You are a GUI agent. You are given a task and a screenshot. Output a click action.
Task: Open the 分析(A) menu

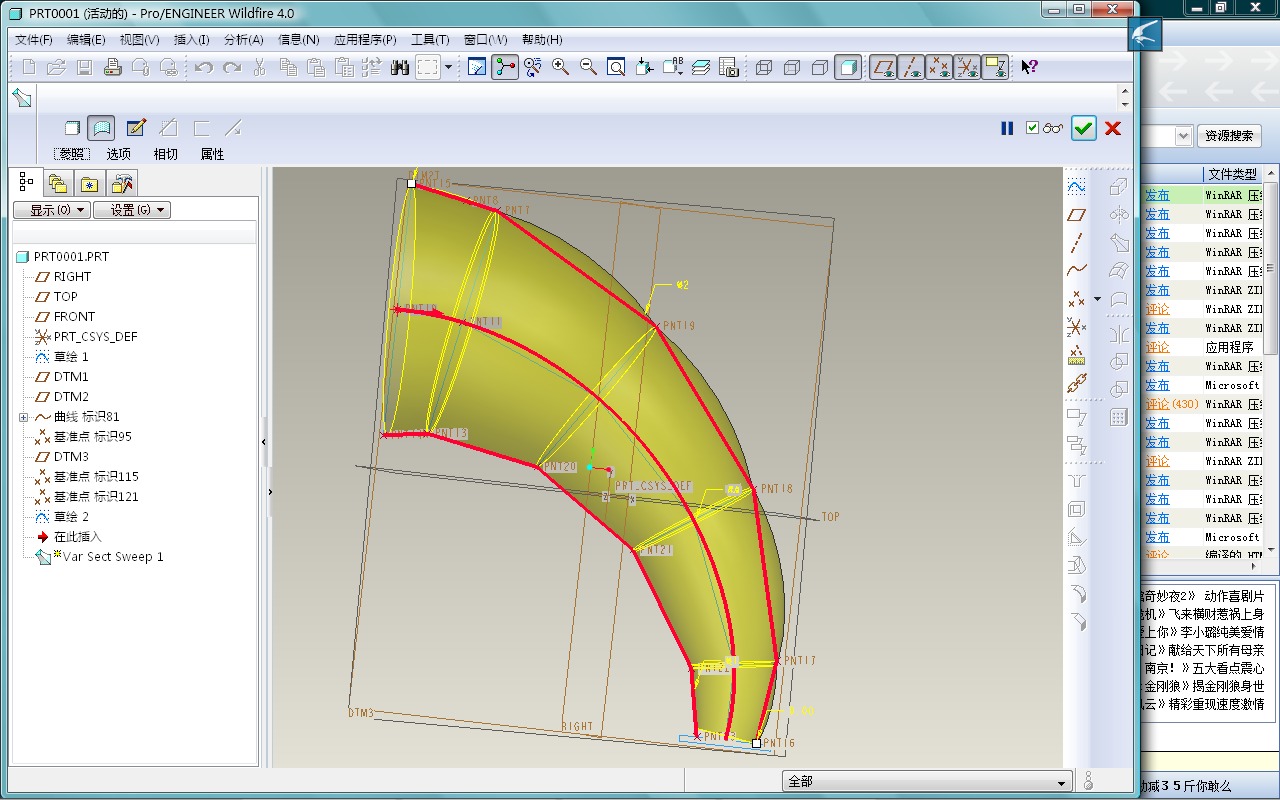244,40
